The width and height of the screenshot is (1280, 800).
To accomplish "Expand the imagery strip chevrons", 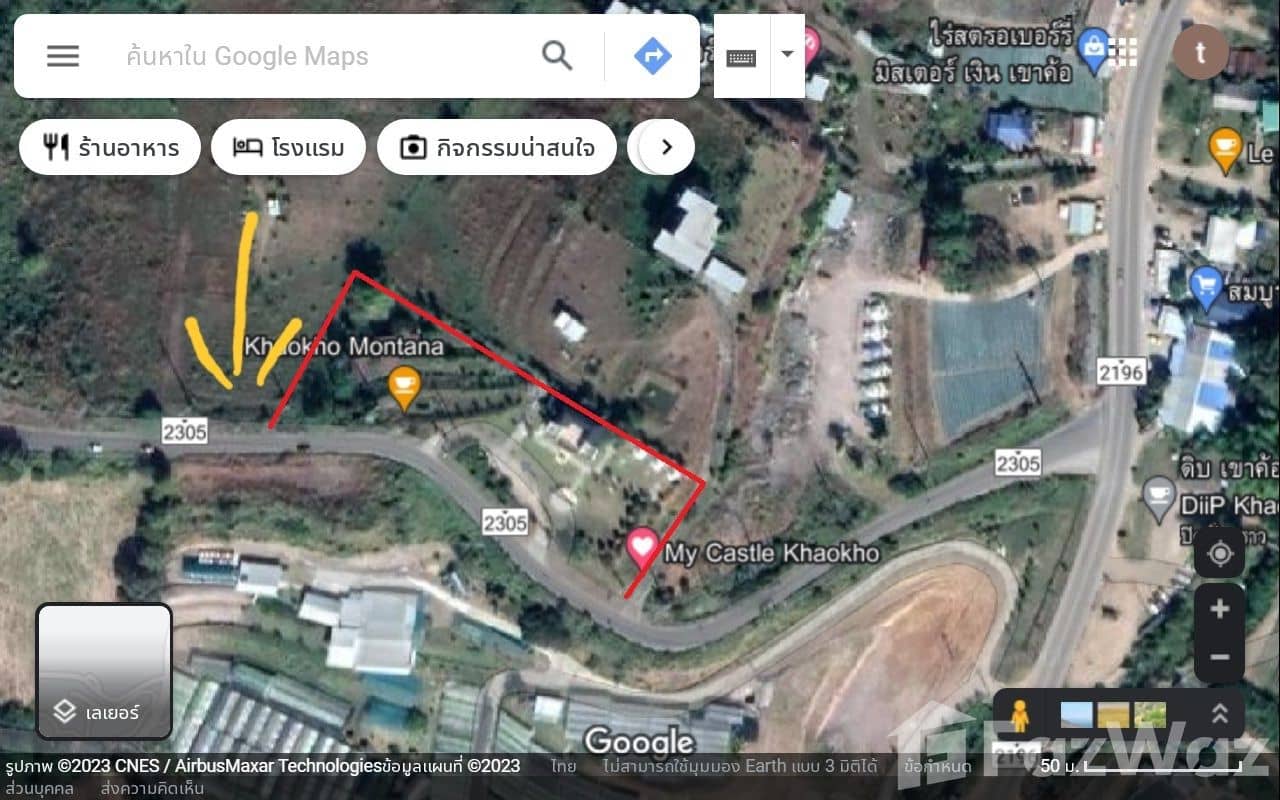I will (x=1219, y=713).
